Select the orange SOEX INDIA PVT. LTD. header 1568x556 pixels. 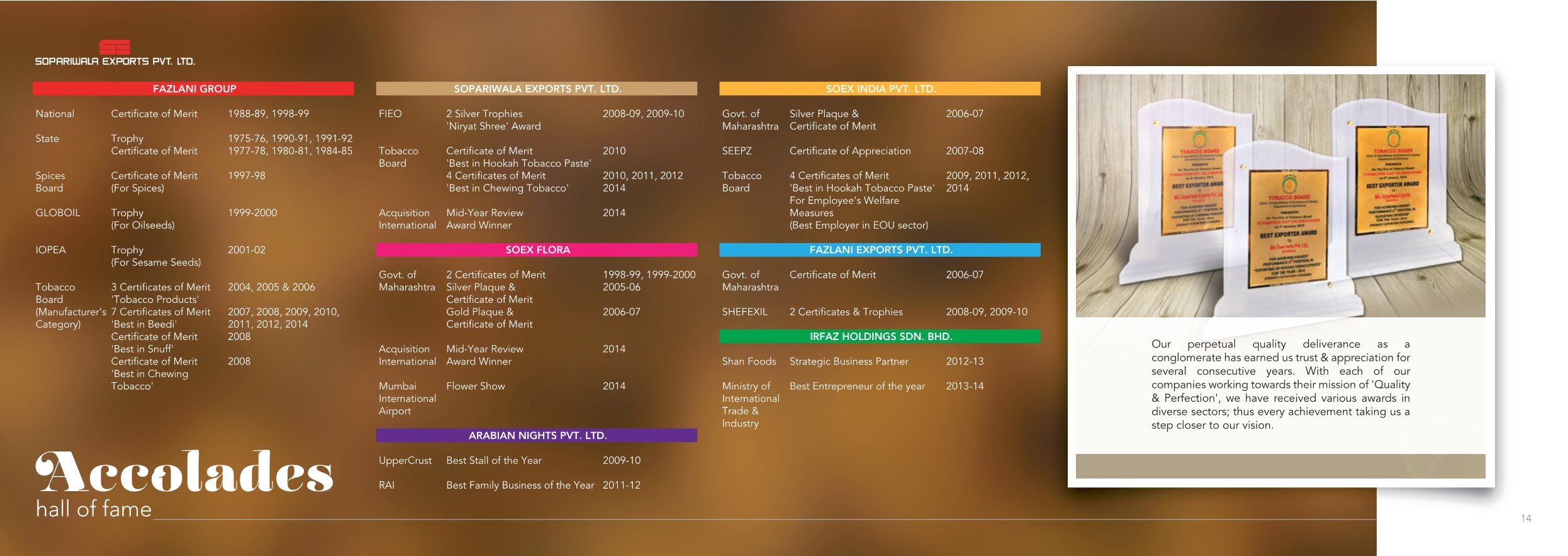880,89
